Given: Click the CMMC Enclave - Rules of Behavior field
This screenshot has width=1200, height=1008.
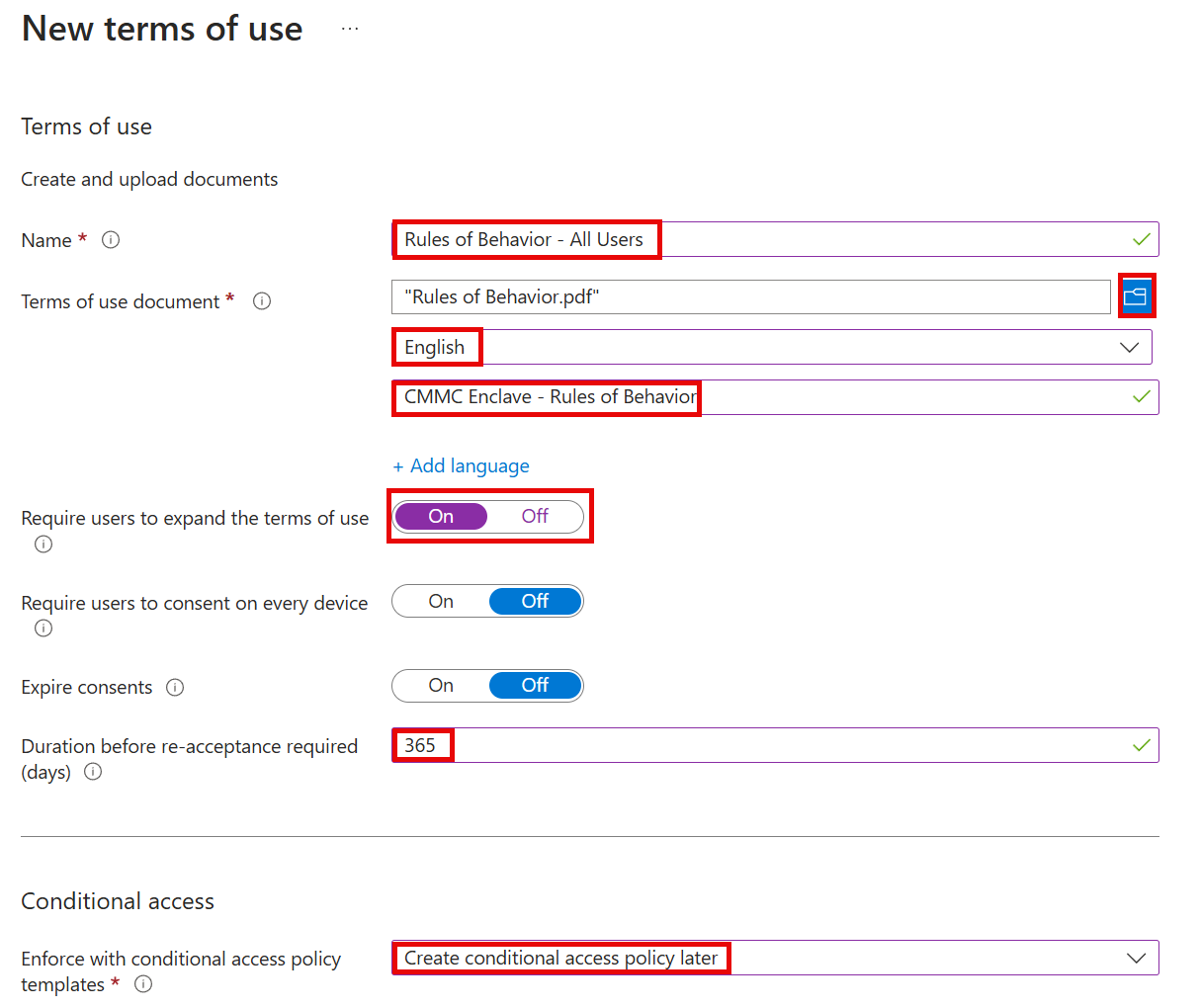Looking at the screenshot, I should (546, 396).
